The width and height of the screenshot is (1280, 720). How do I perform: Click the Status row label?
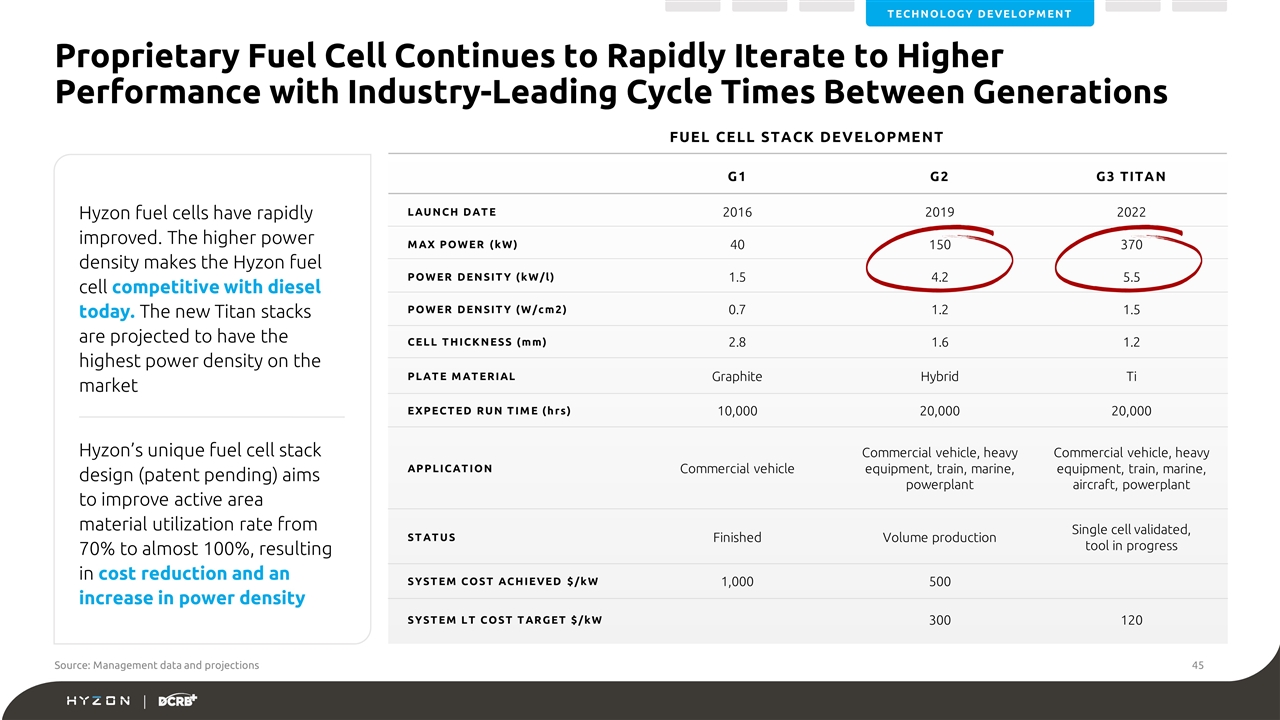[432, 537]
